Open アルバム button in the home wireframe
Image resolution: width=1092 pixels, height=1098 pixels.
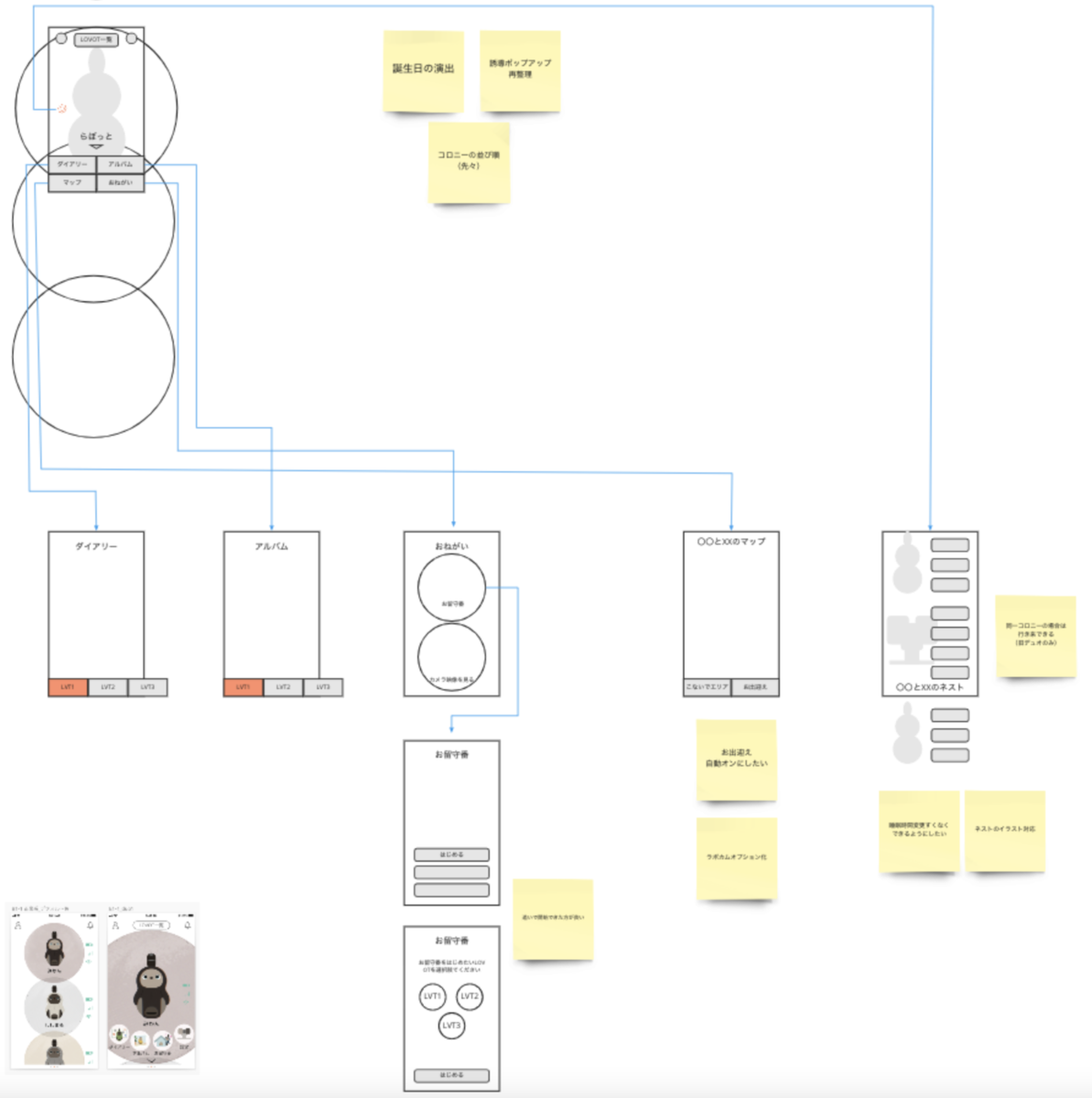coord(120,165)
